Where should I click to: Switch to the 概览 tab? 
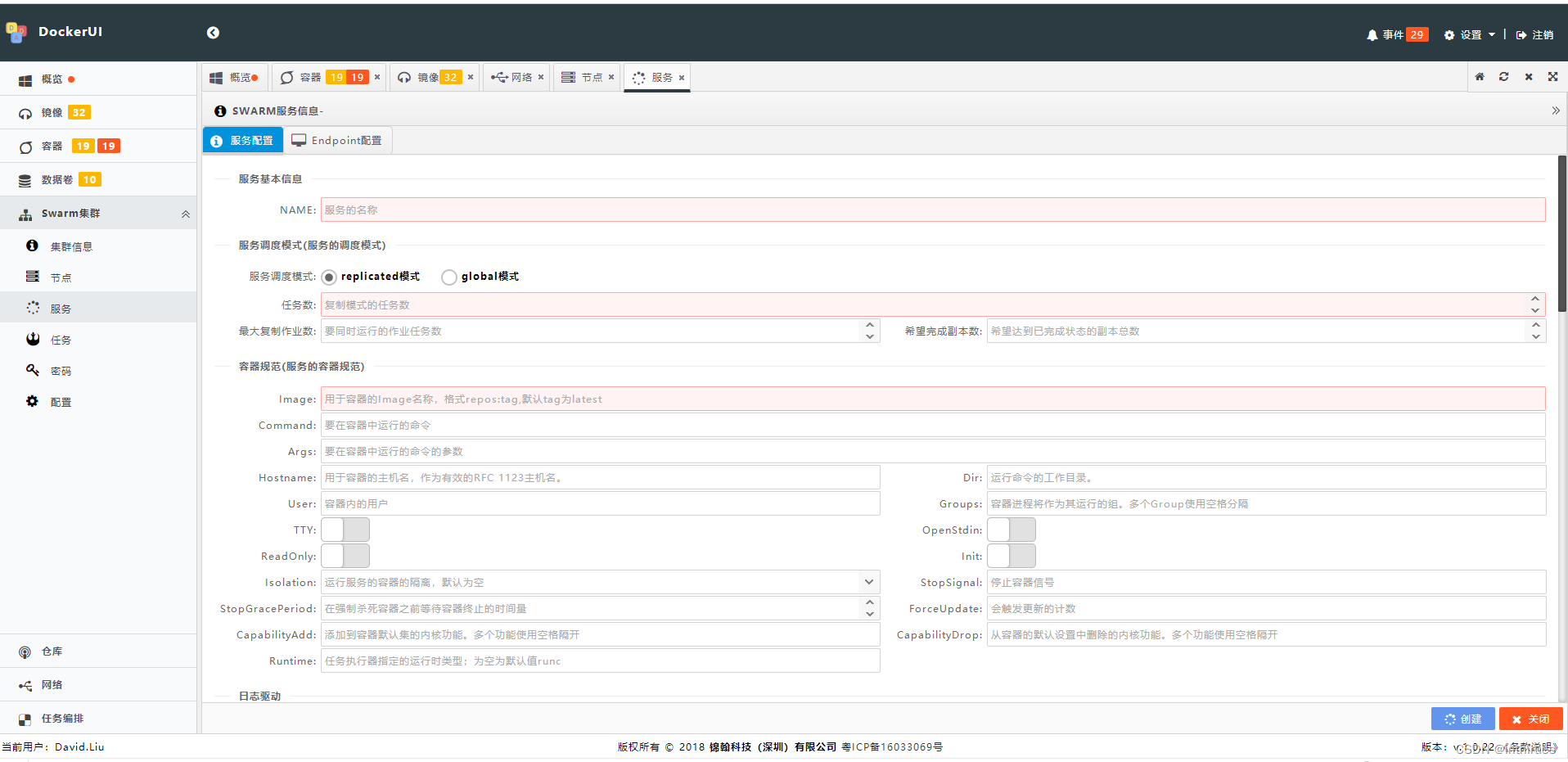[234, 78]
